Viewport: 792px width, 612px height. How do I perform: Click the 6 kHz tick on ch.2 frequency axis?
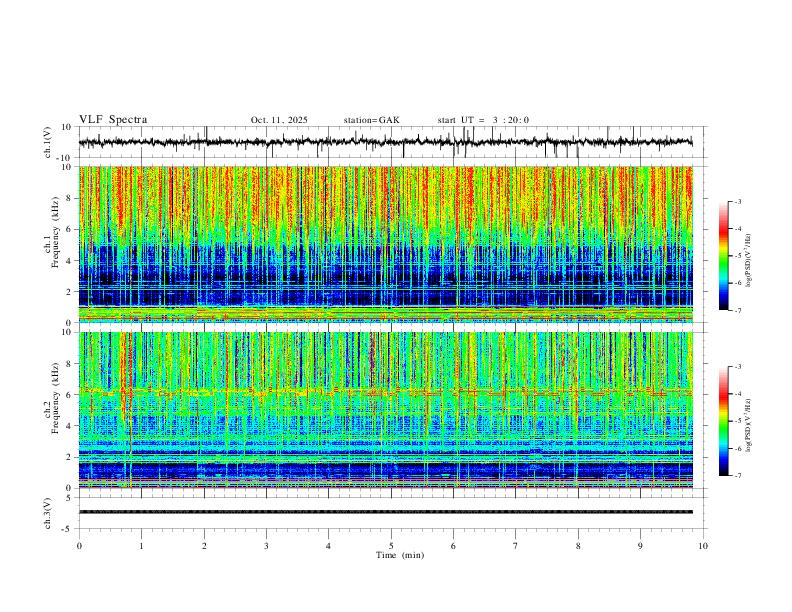coord(70,395)
